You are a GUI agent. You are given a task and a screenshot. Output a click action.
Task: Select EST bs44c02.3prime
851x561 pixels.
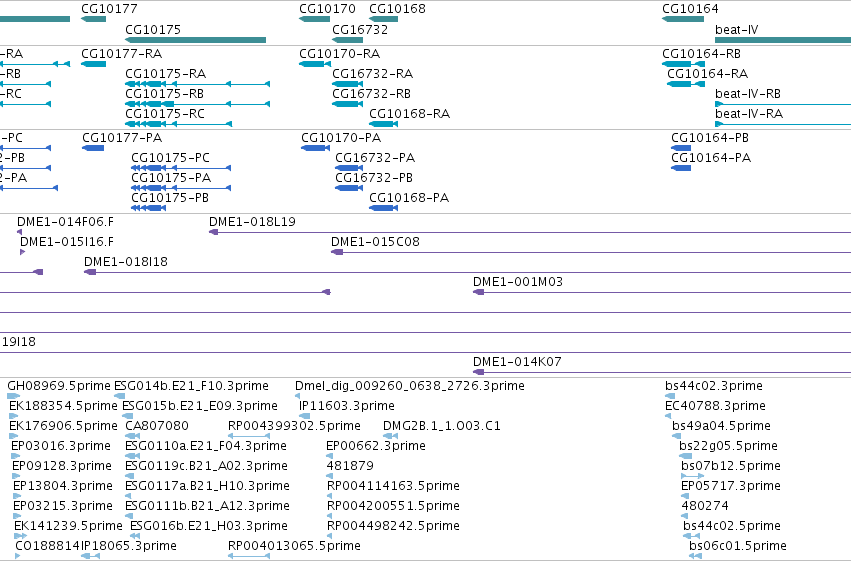pos(670,396)
